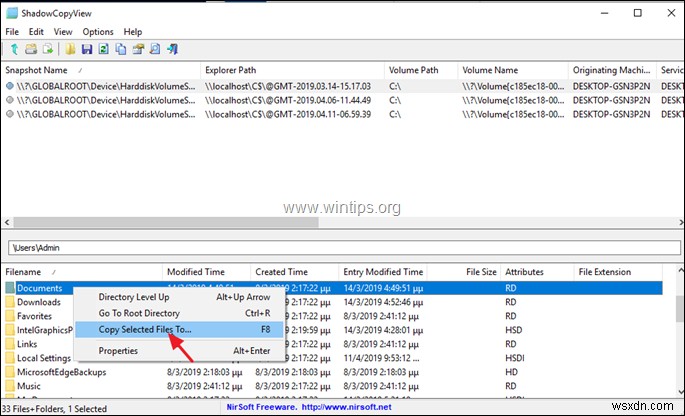
Task: Click the Downloads folder icon
Action: 10,302
